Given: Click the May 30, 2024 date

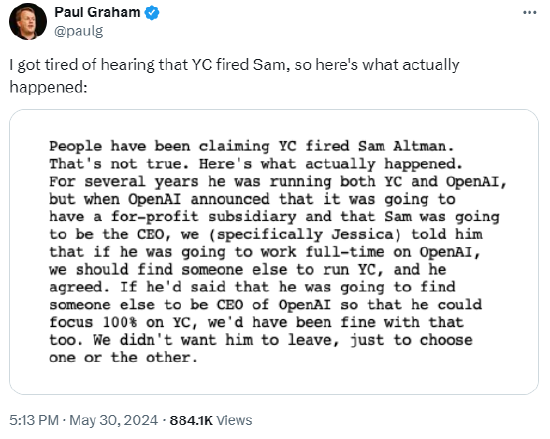Looking at the screenshot, I should coord(114,420).
